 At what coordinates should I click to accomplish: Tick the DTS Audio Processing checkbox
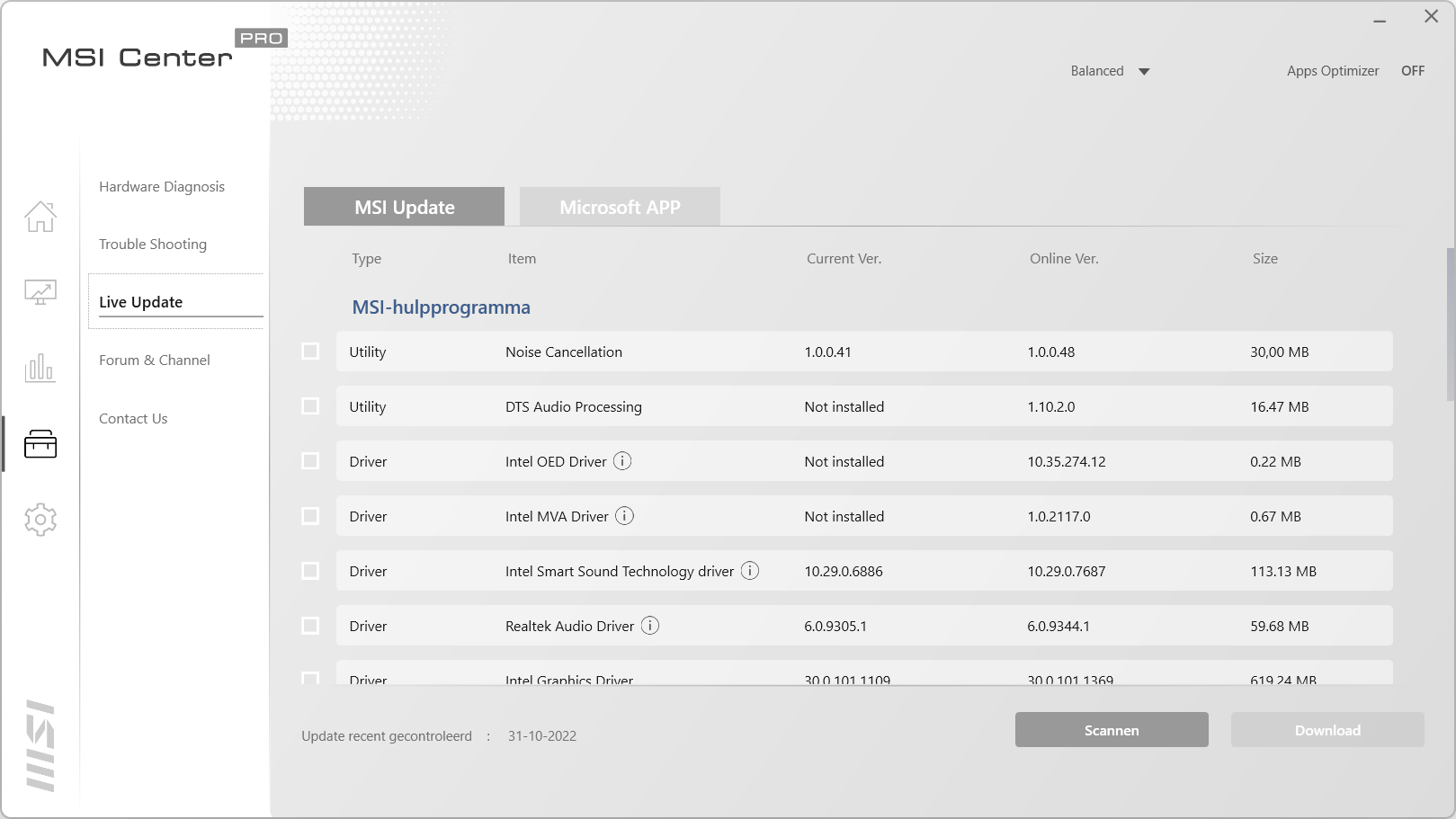pos(310,406)
